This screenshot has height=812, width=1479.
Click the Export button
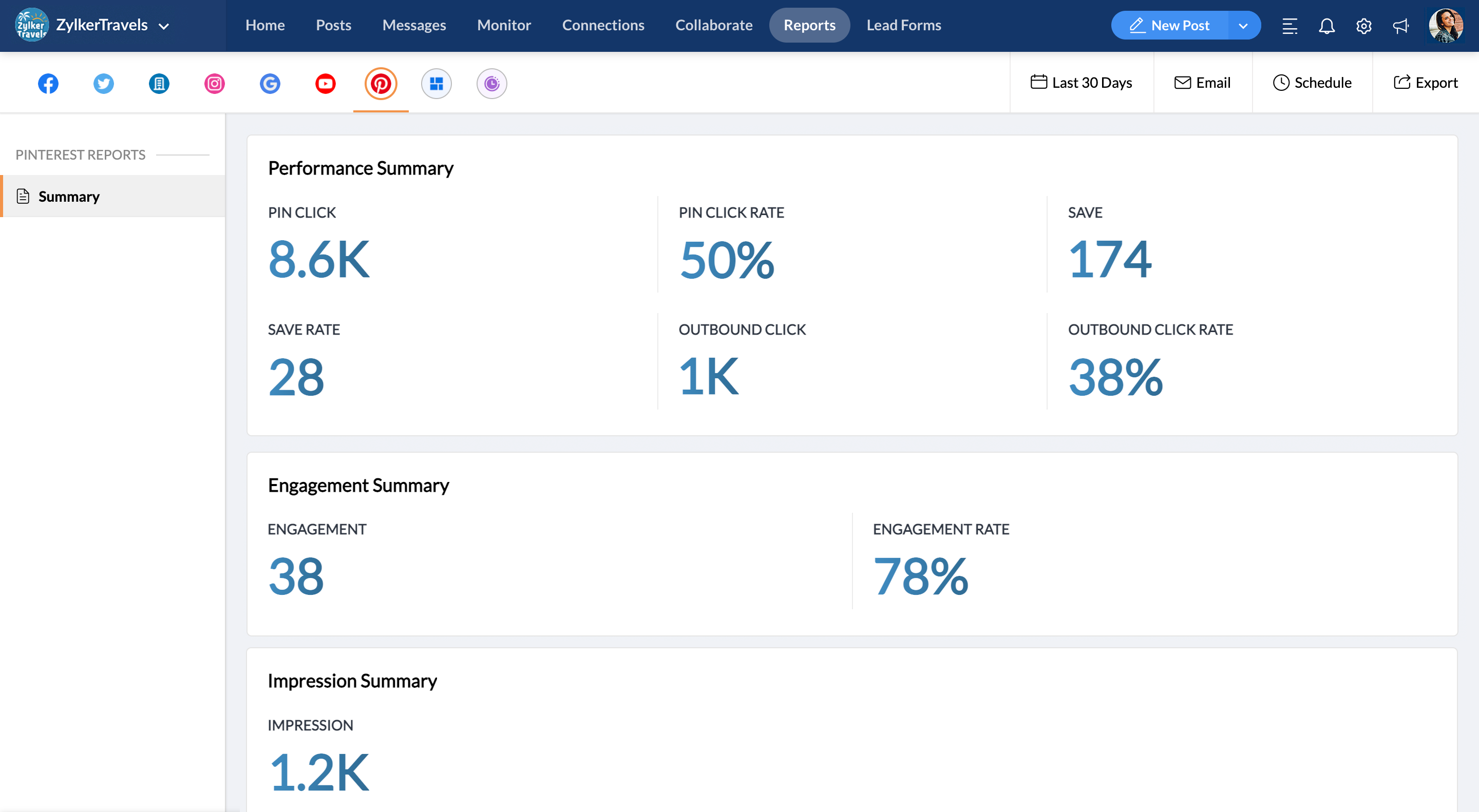[x=1426, y=83]
